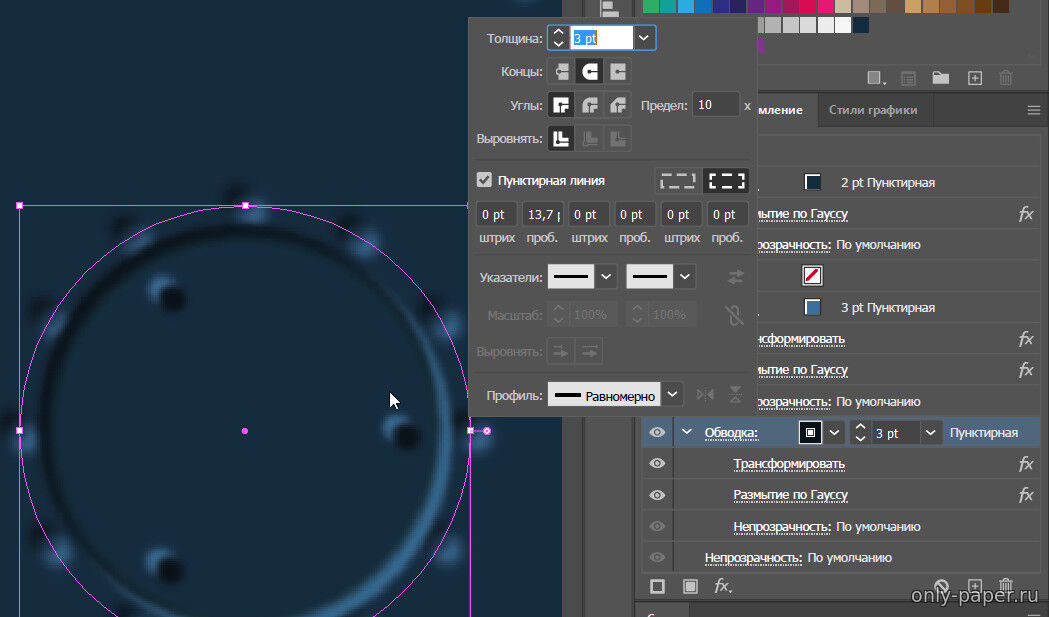Select the butt cap icon in Концы

click(562, 72)
